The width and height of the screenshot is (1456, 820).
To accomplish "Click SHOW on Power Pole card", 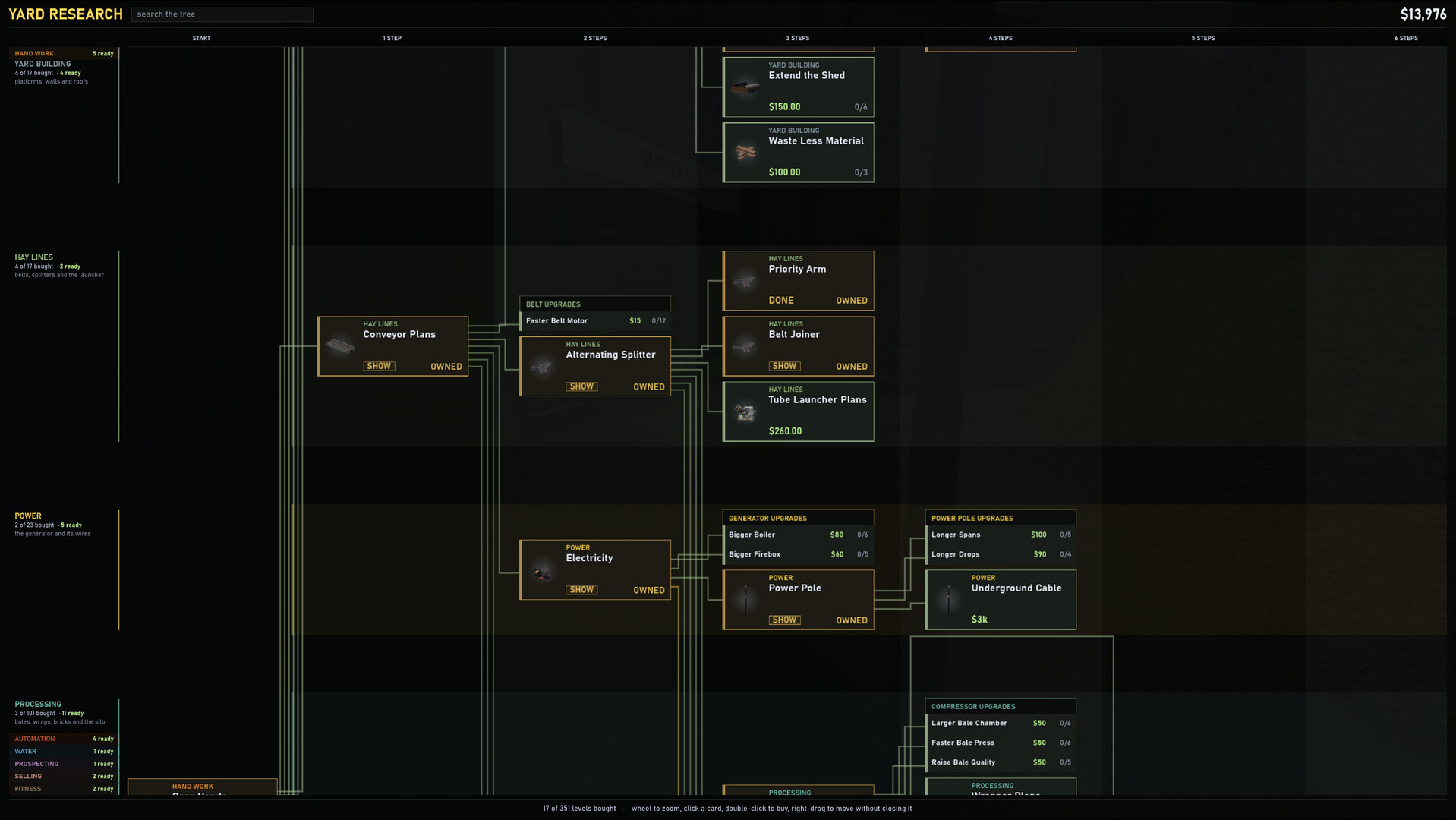I will (784, 620).
